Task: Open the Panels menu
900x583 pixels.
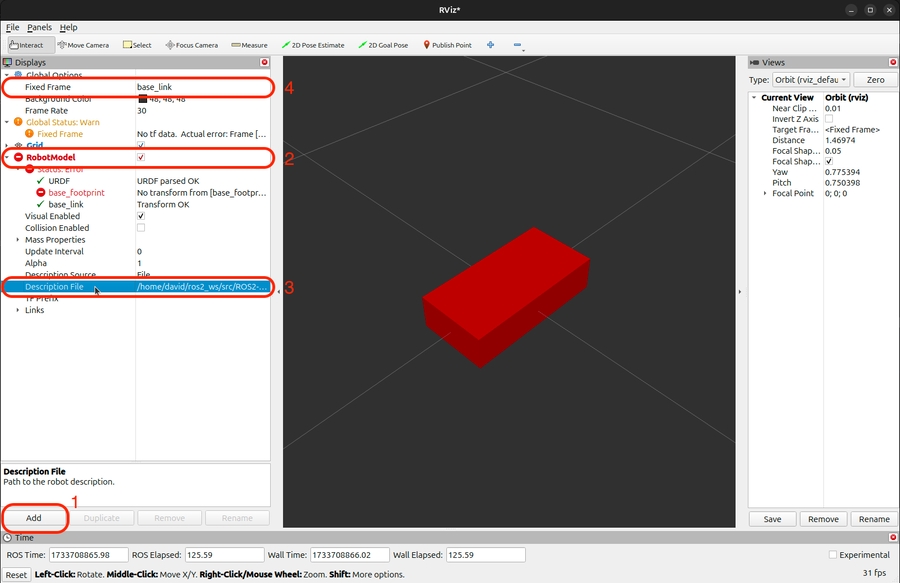Action: point(39,27)
